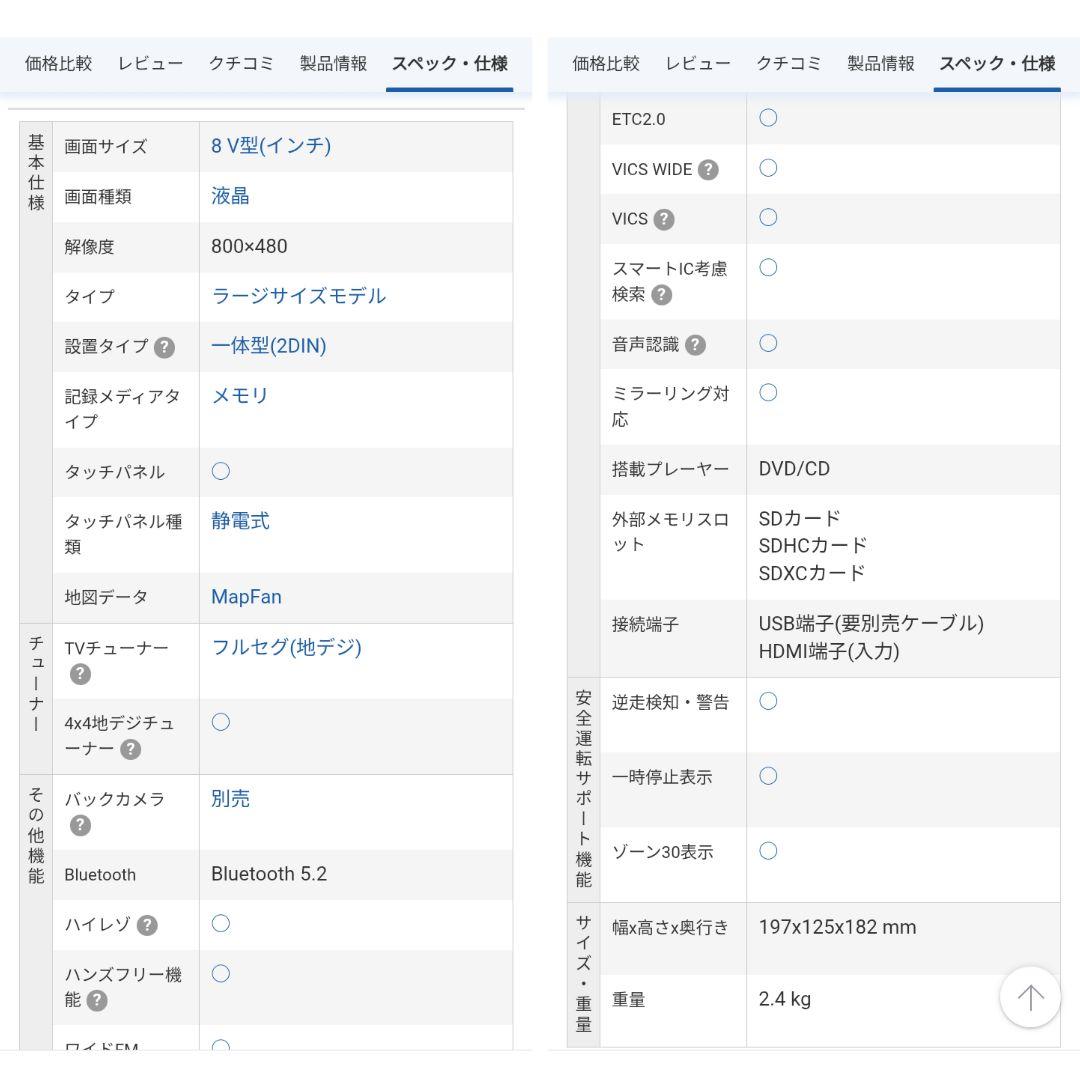Image resolution: width=1080 pixels, height=1080 pixels.
Task: Open help icon under TVチューナー
Action: click(x=81, y=674)
